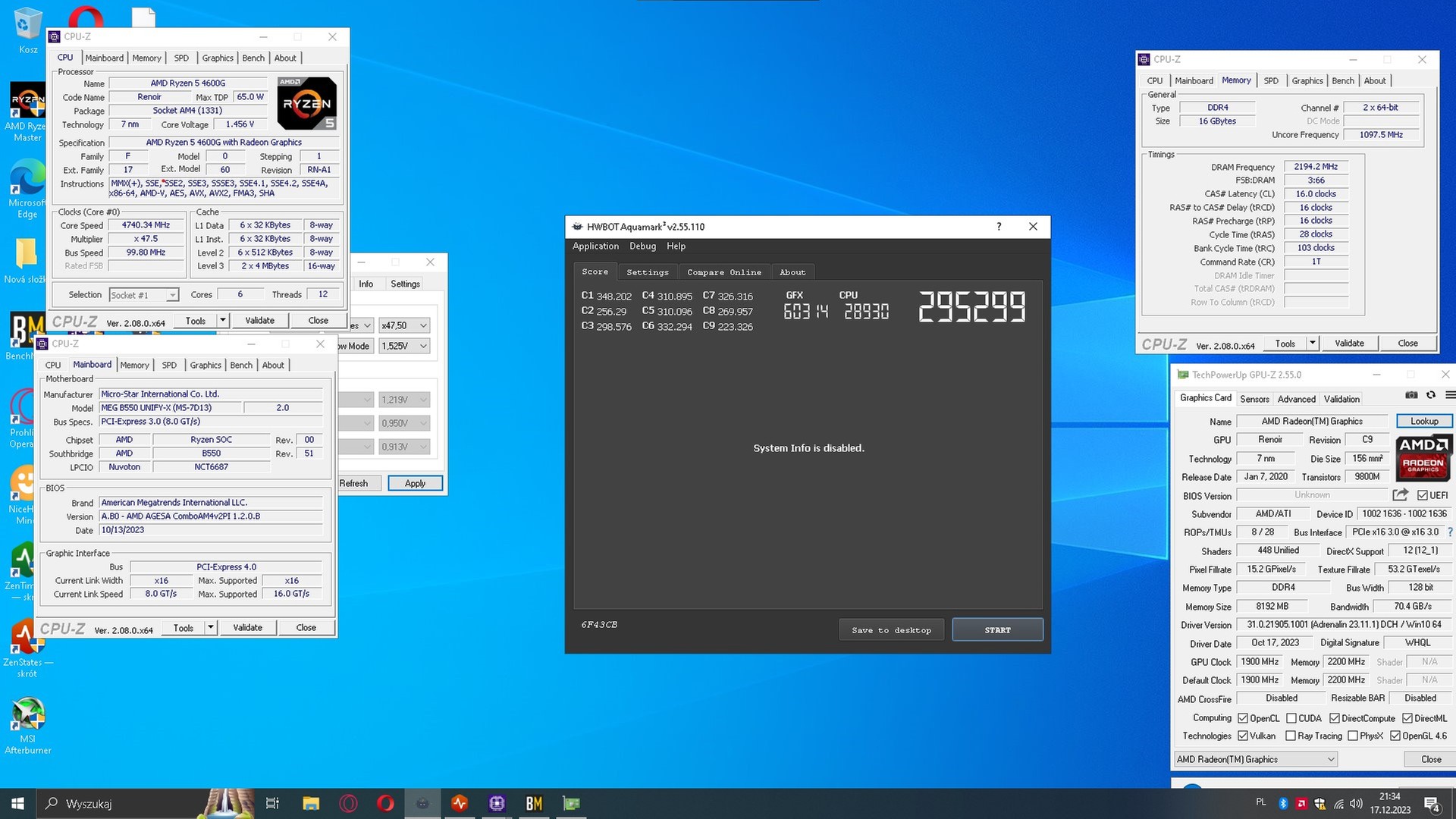Open BenchMate BM taskbar icon
This screenshot has height=819, width=1456.
534,803
